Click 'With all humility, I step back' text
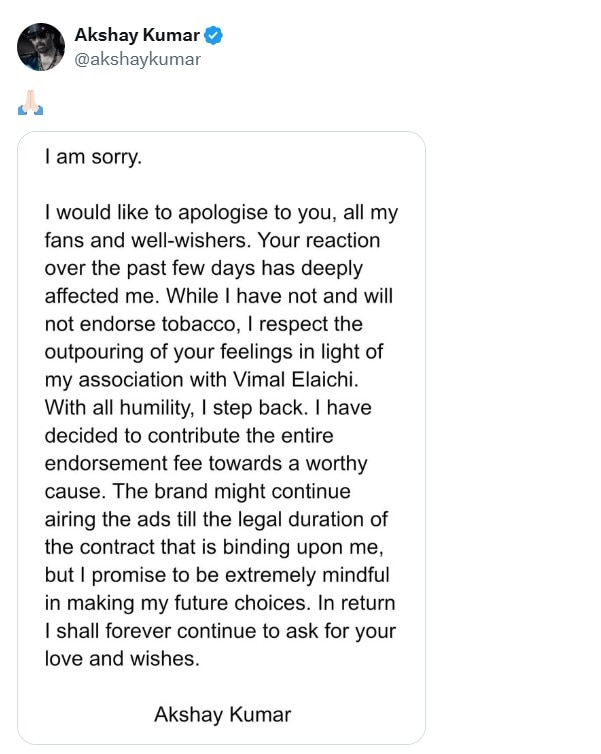The image size is (601, 754). point(176,408)
